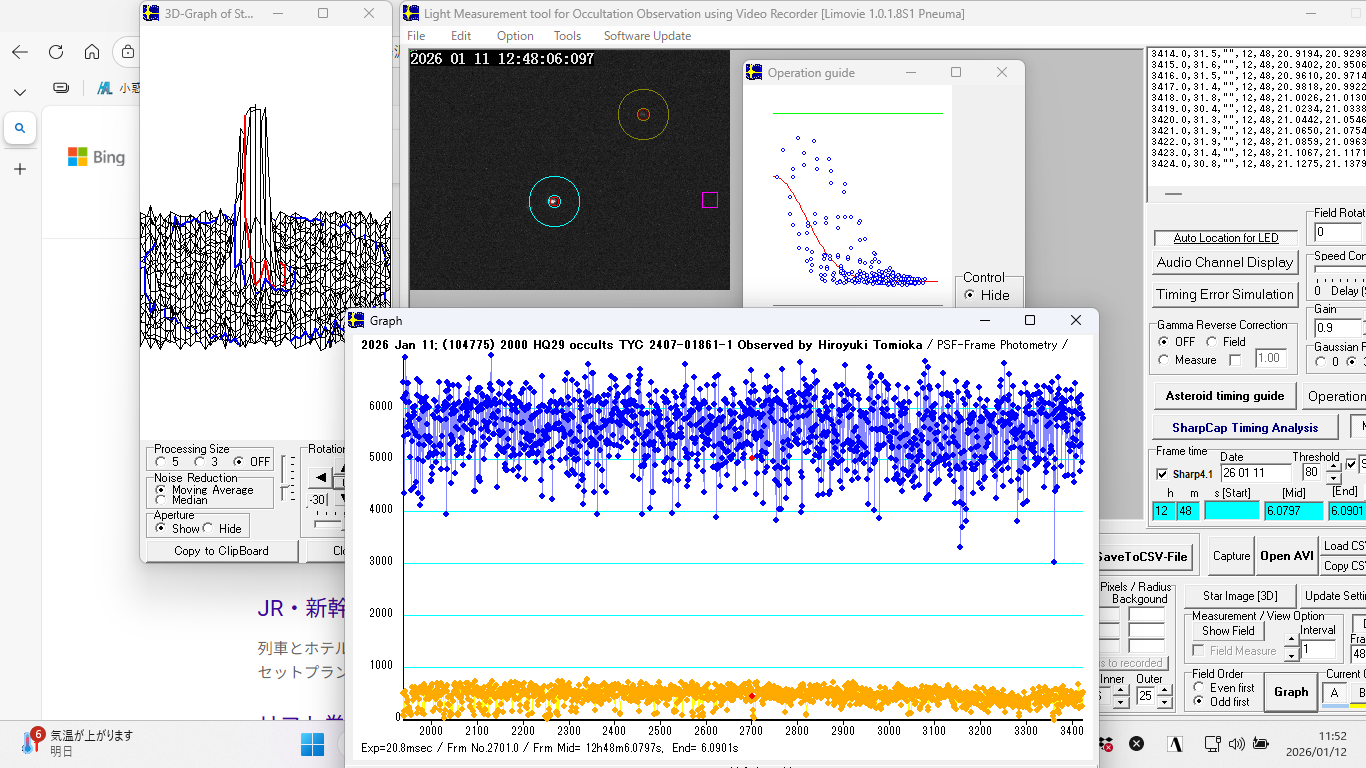This screenshot has width=1366, height=768.
Task: Open the Software Update menu
Action: [647, 36]
